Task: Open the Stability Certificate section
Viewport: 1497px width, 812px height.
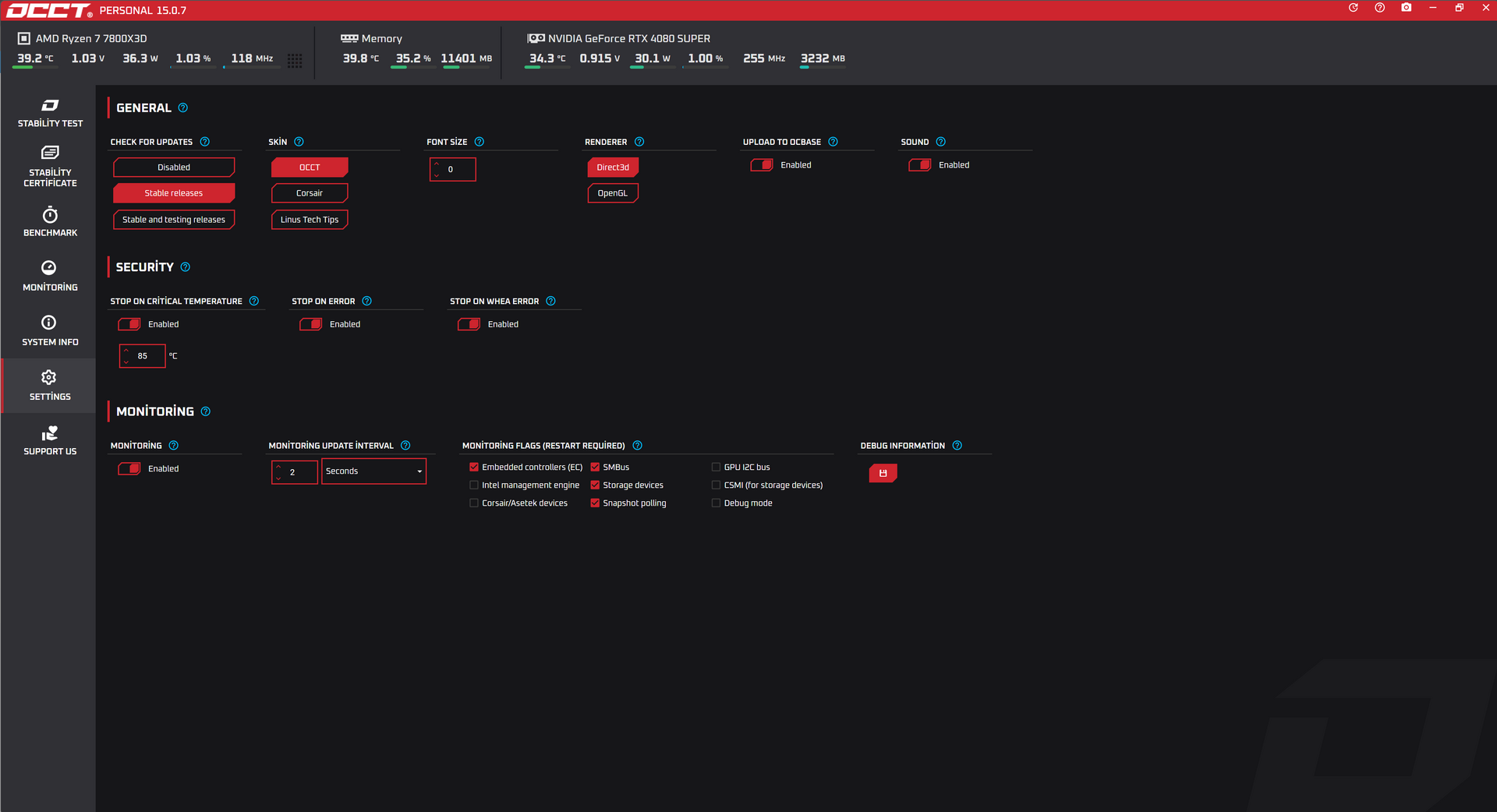Action: point(50,167)
